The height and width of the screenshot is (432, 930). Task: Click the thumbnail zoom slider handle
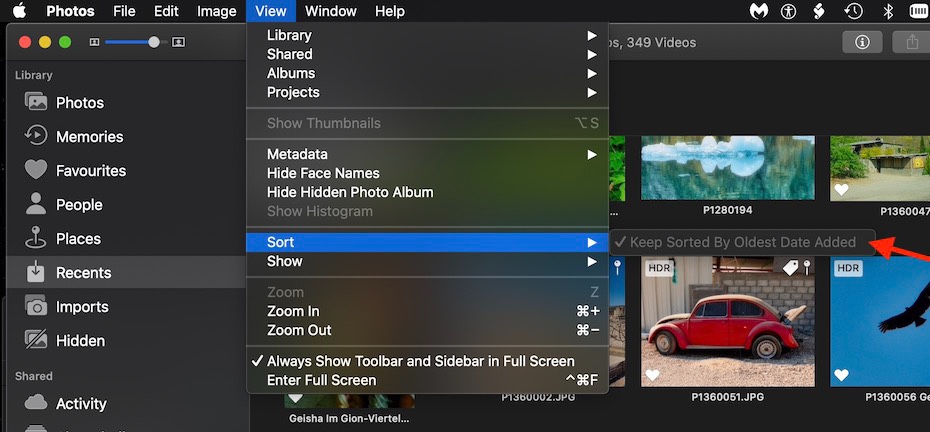[154, 42]
